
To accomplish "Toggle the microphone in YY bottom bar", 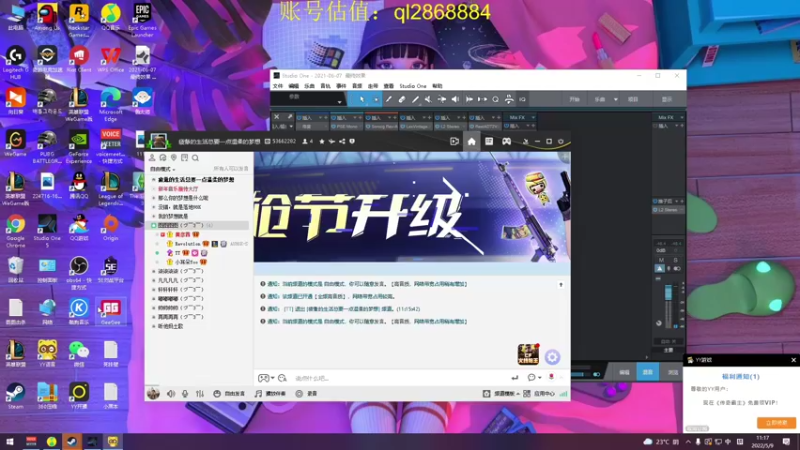I will [185, 393].
